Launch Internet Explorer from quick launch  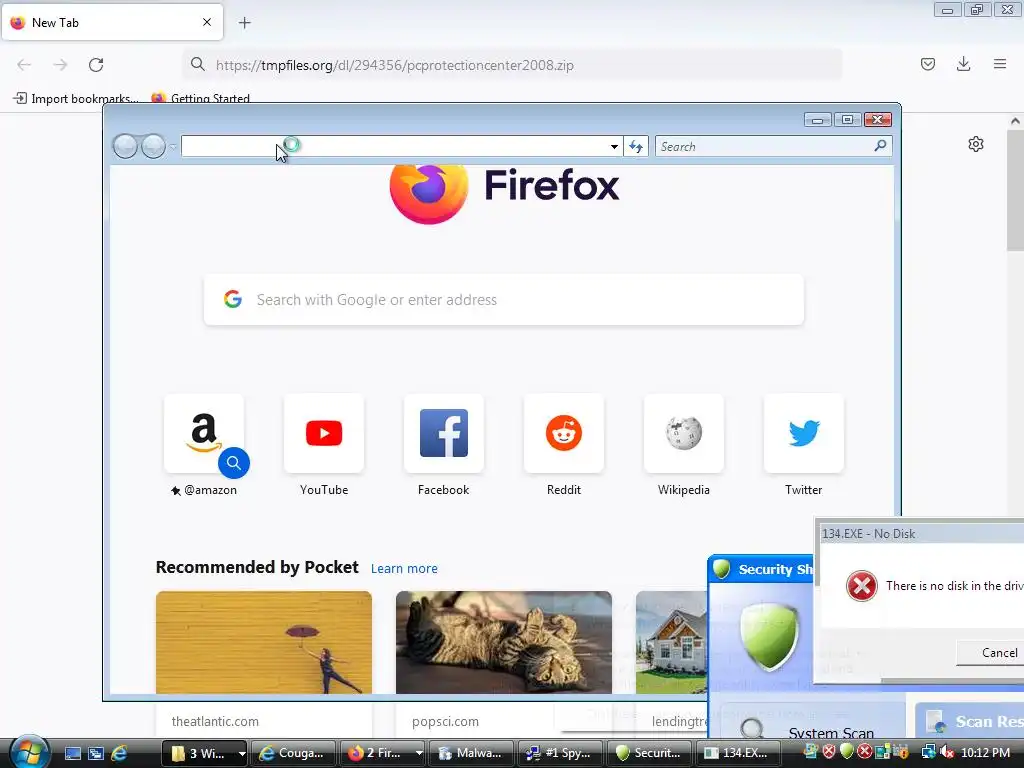point(120,753)
